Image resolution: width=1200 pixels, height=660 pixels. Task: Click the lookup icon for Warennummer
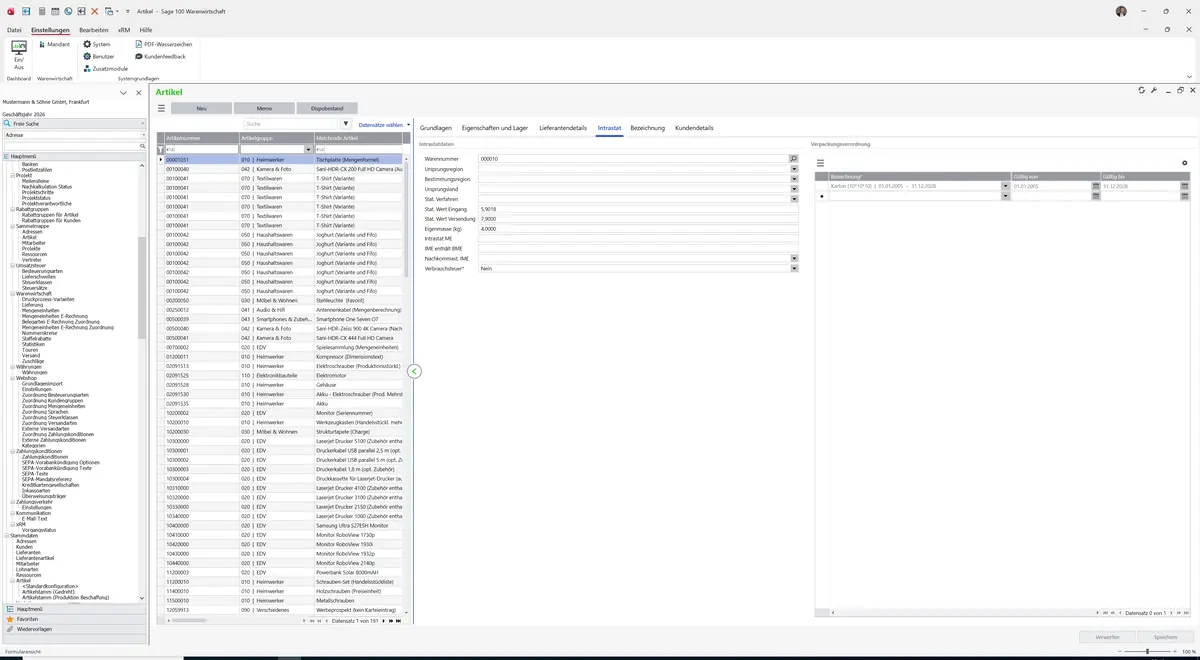point(794,159)
